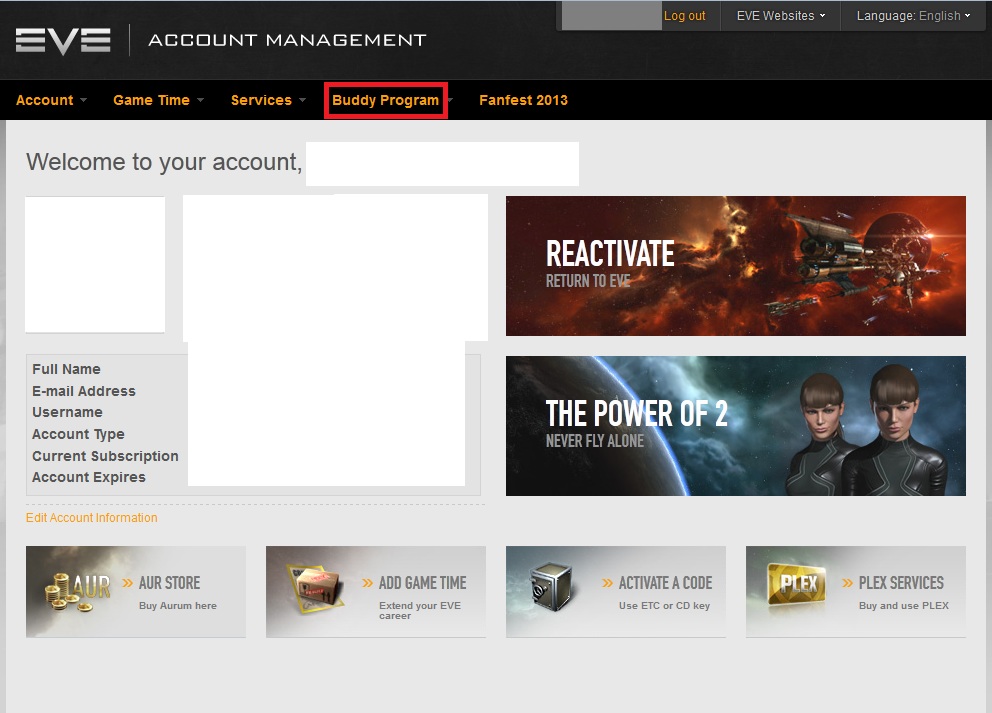Click the gold PLEX card icon
Viewport: 992px width, 713px height.
(797, 583)
